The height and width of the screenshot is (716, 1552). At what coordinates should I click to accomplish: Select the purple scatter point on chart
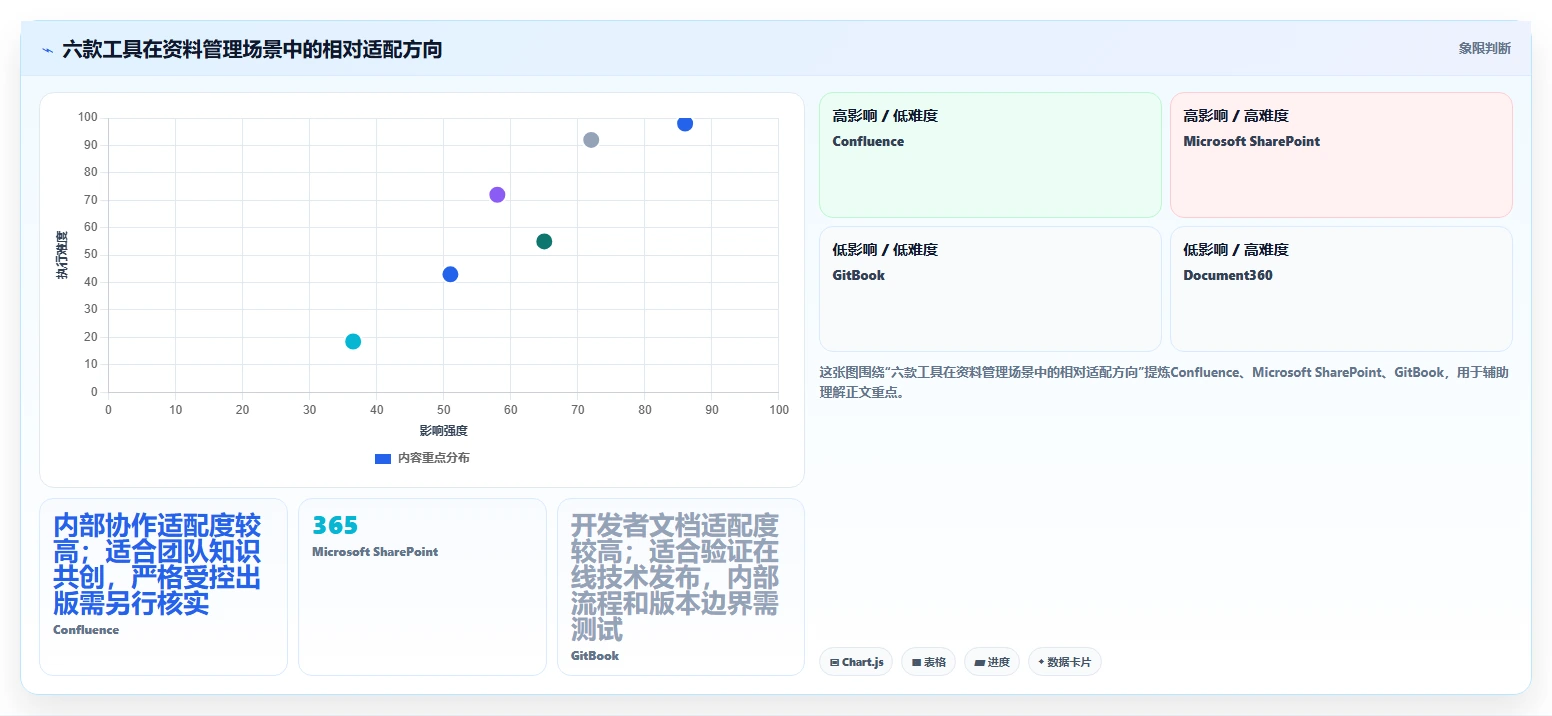pos(497,195)
